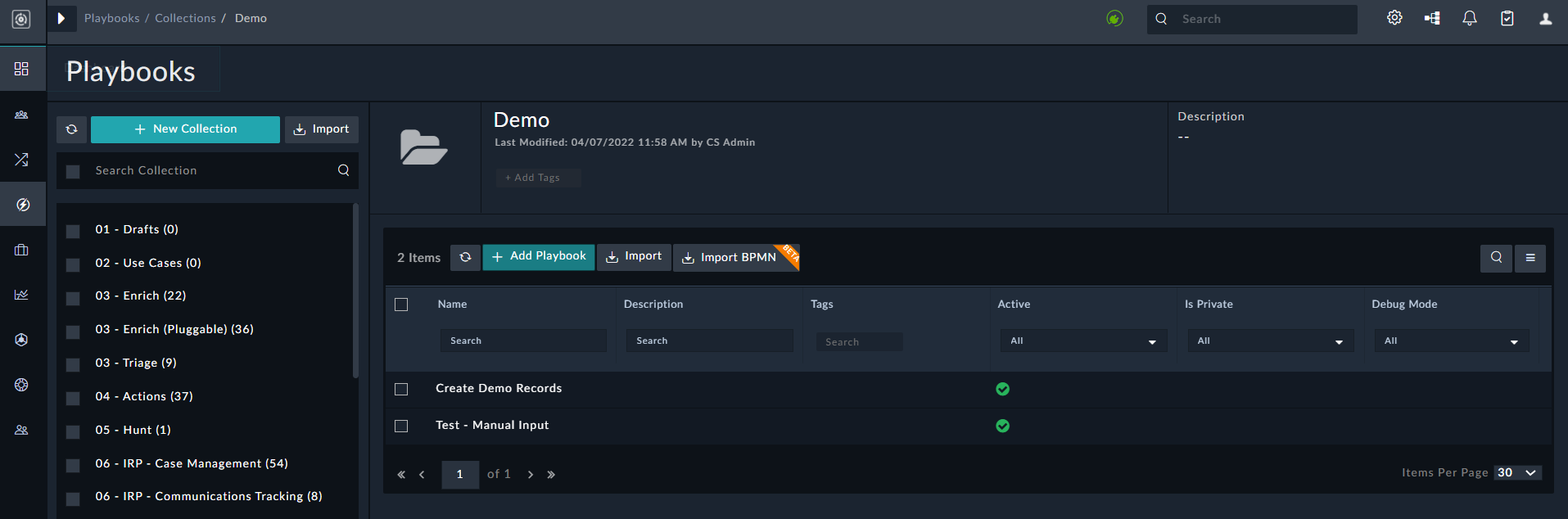This screenshot has width=1568, height=519.
Task: Open 03 - Enrich (Pluggable) collection
Action: (x=174, y=329)
